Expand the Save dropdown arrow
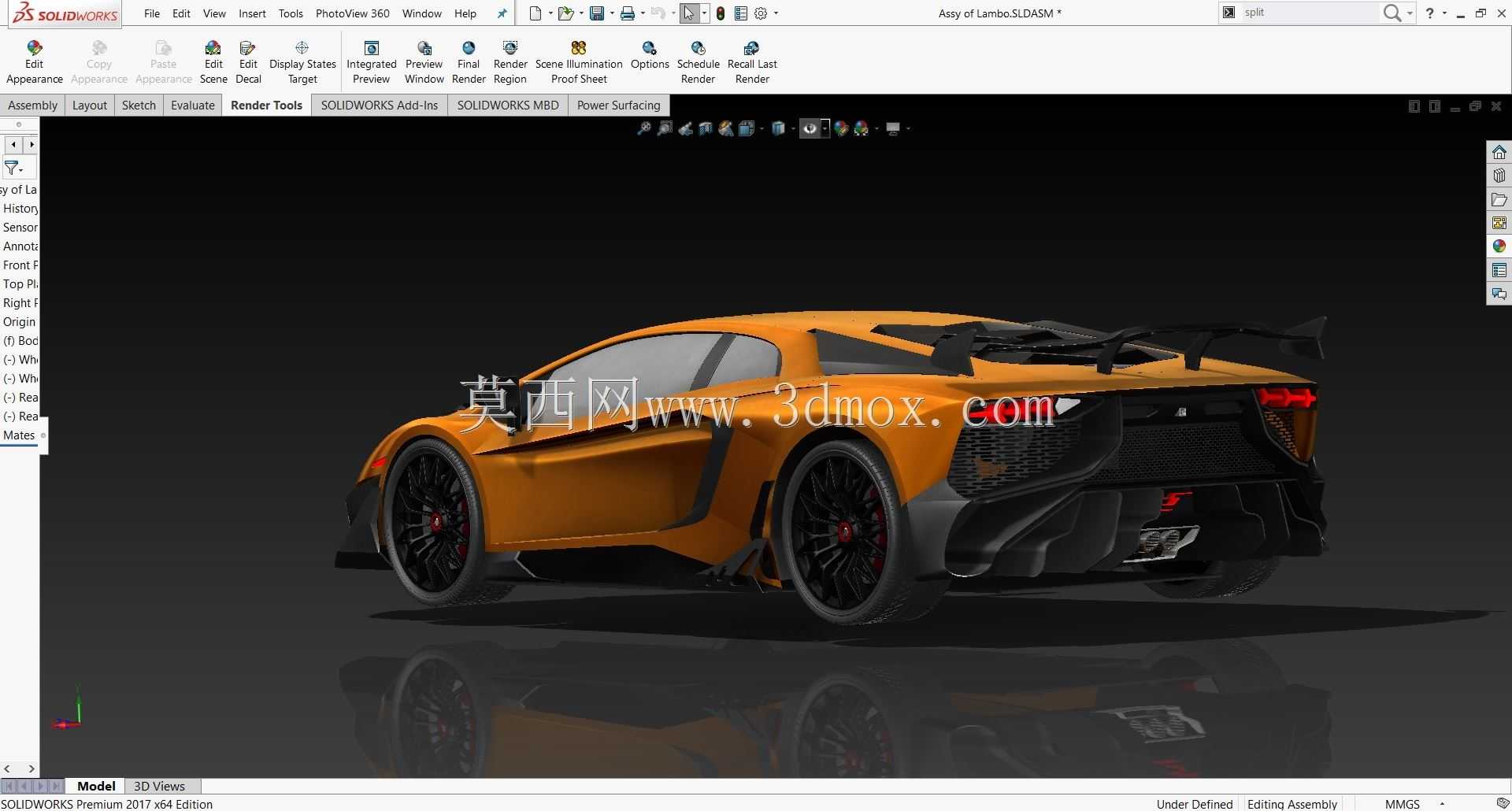 [612, 13]
